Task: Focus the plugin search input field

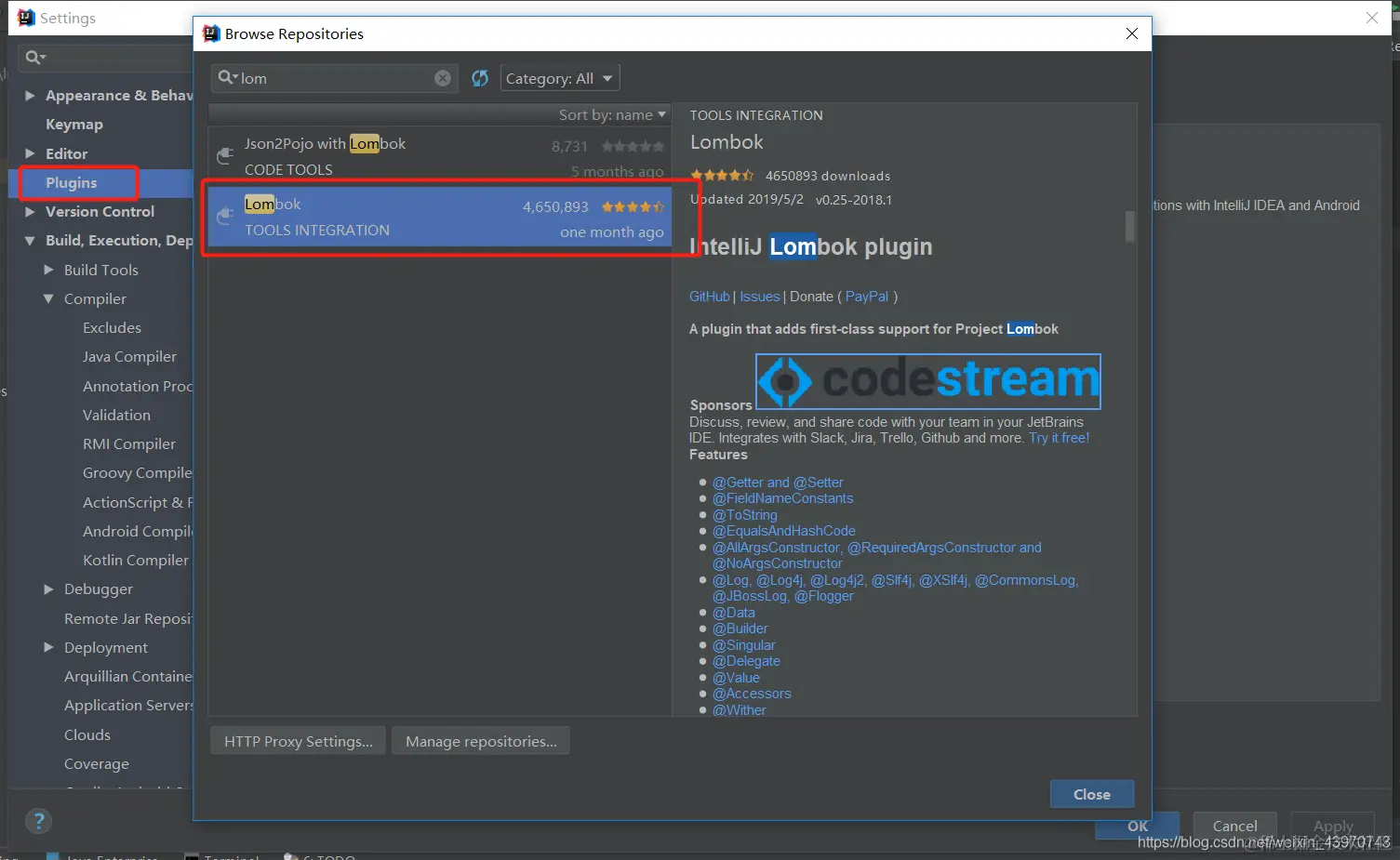Action: point(335,78)
